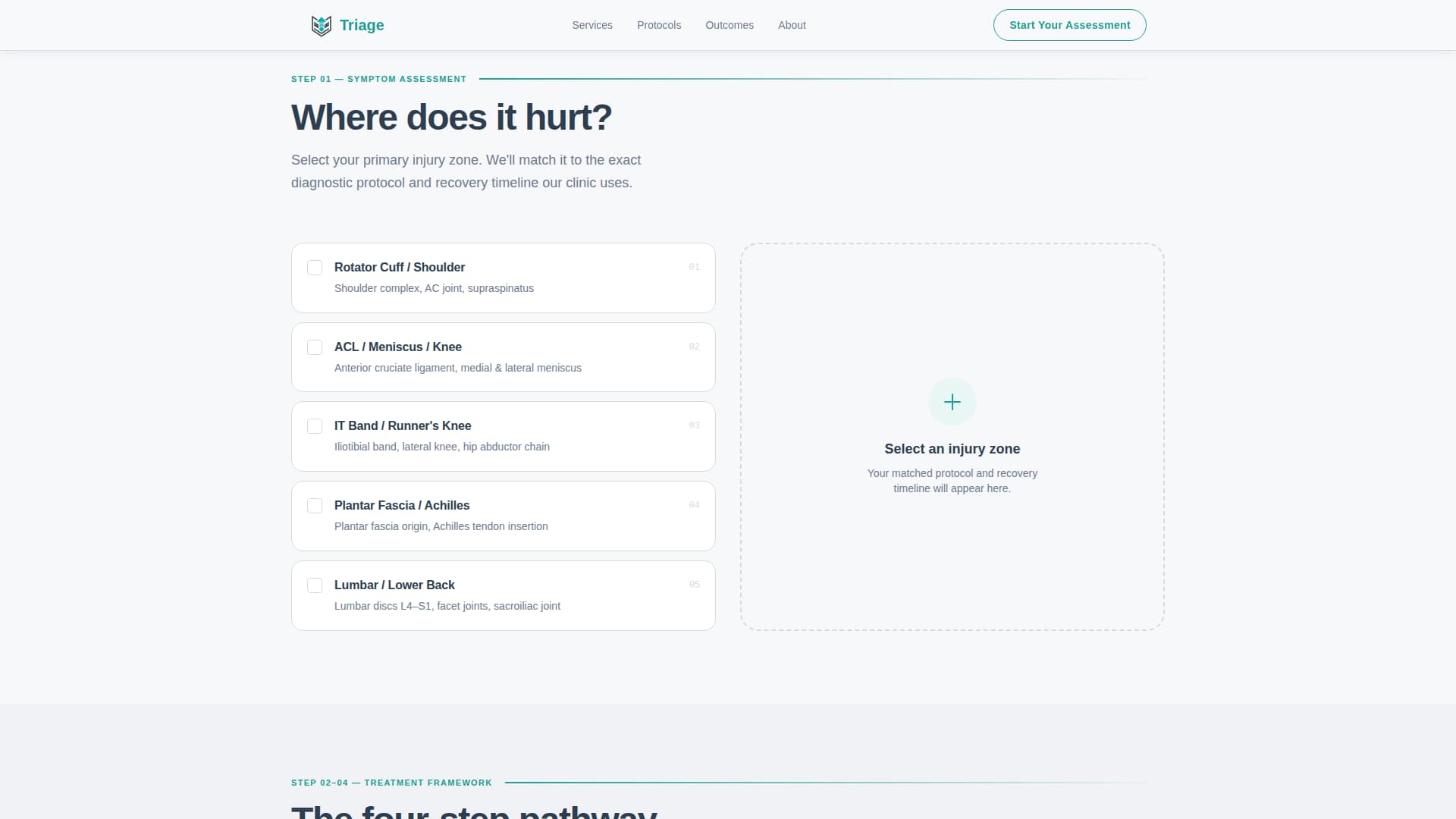Click 'Plantar fascia origin, Achilles tendon insertion'
The width and height of the screenshot is (1456, 819).
point(441,526)
